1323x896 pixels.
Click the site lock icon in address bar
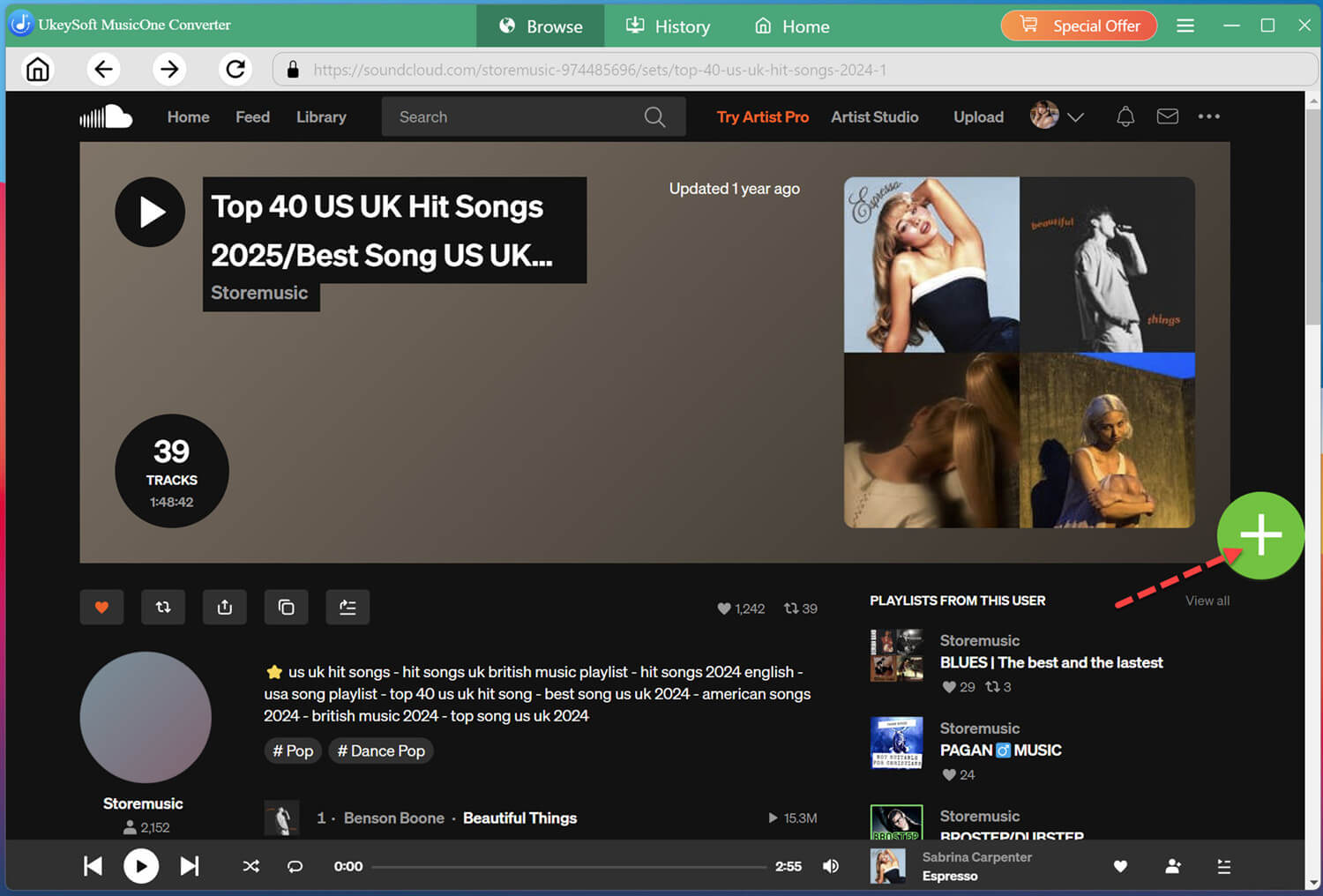pyautogui.click(x=293, y=69)
